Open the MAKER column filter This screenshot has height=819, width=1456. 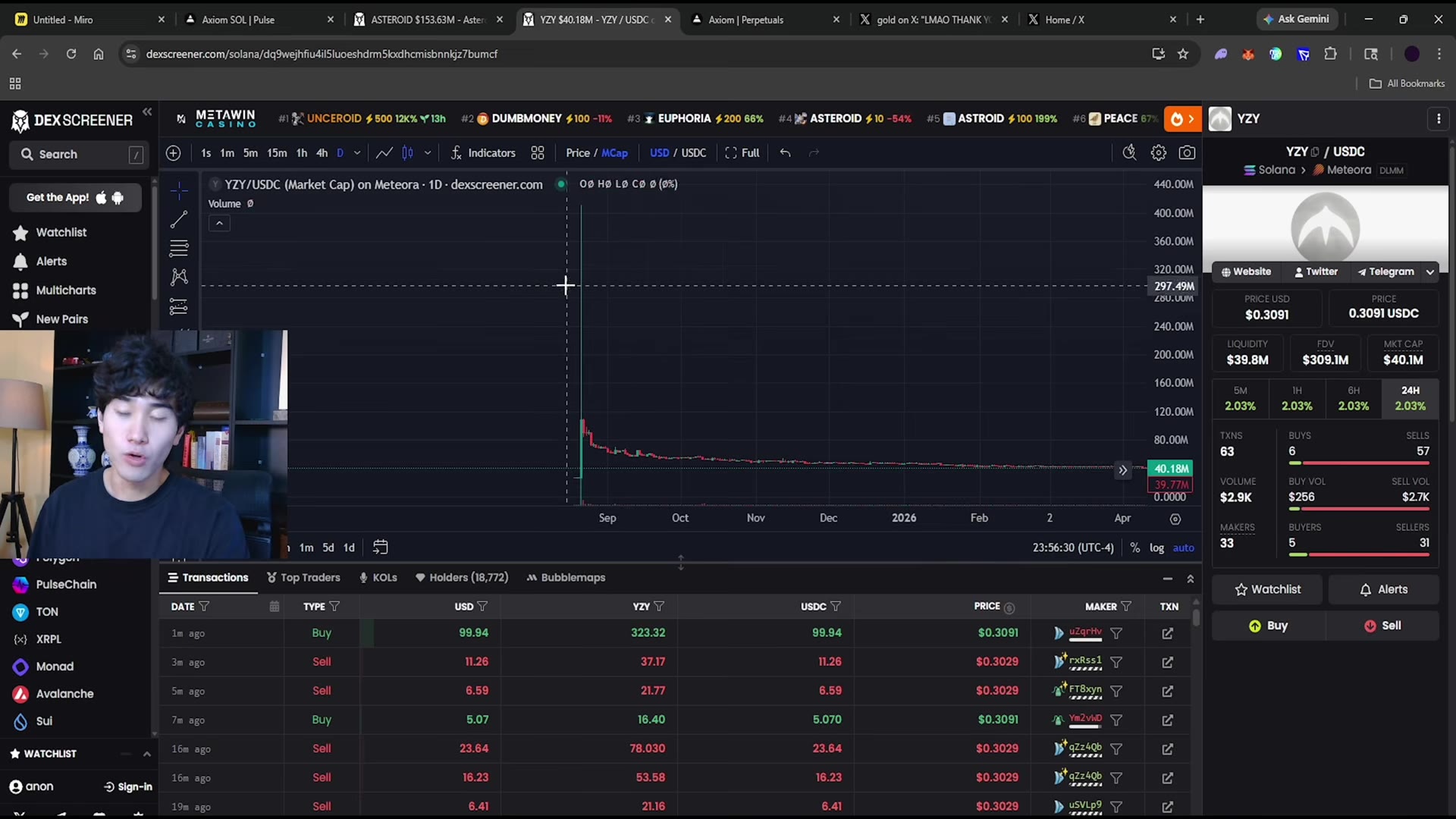[x=1126, y=607]
